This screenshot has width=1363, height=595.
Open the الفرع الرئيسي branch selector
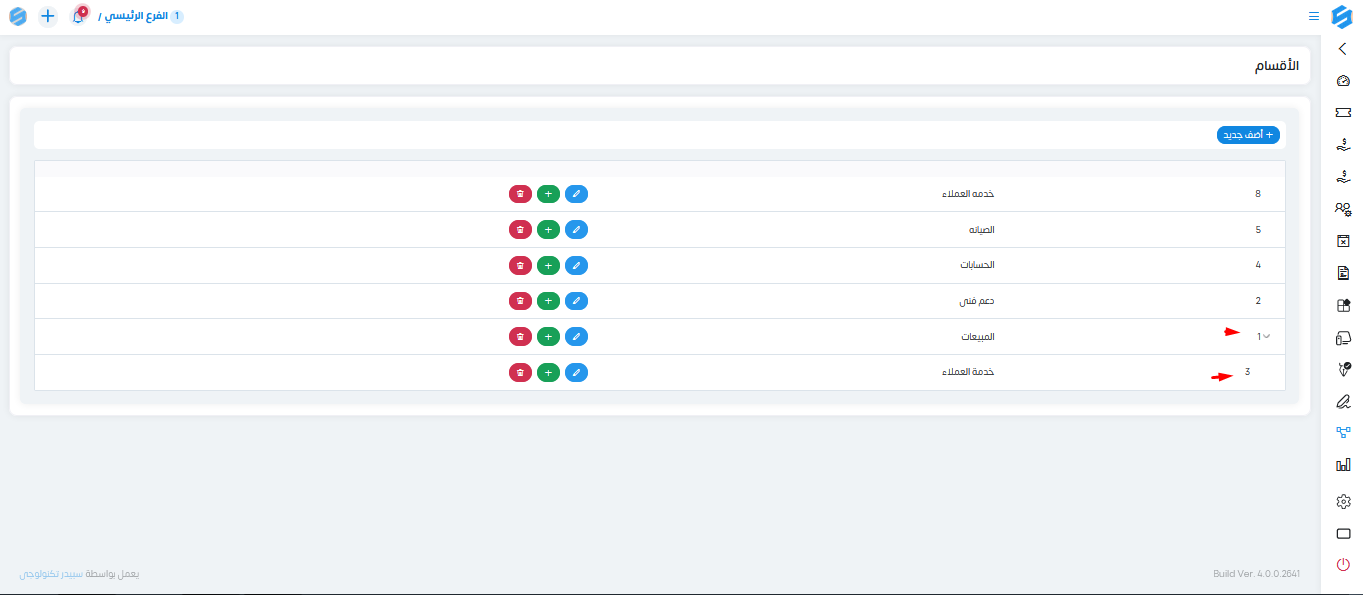(141, 17)
